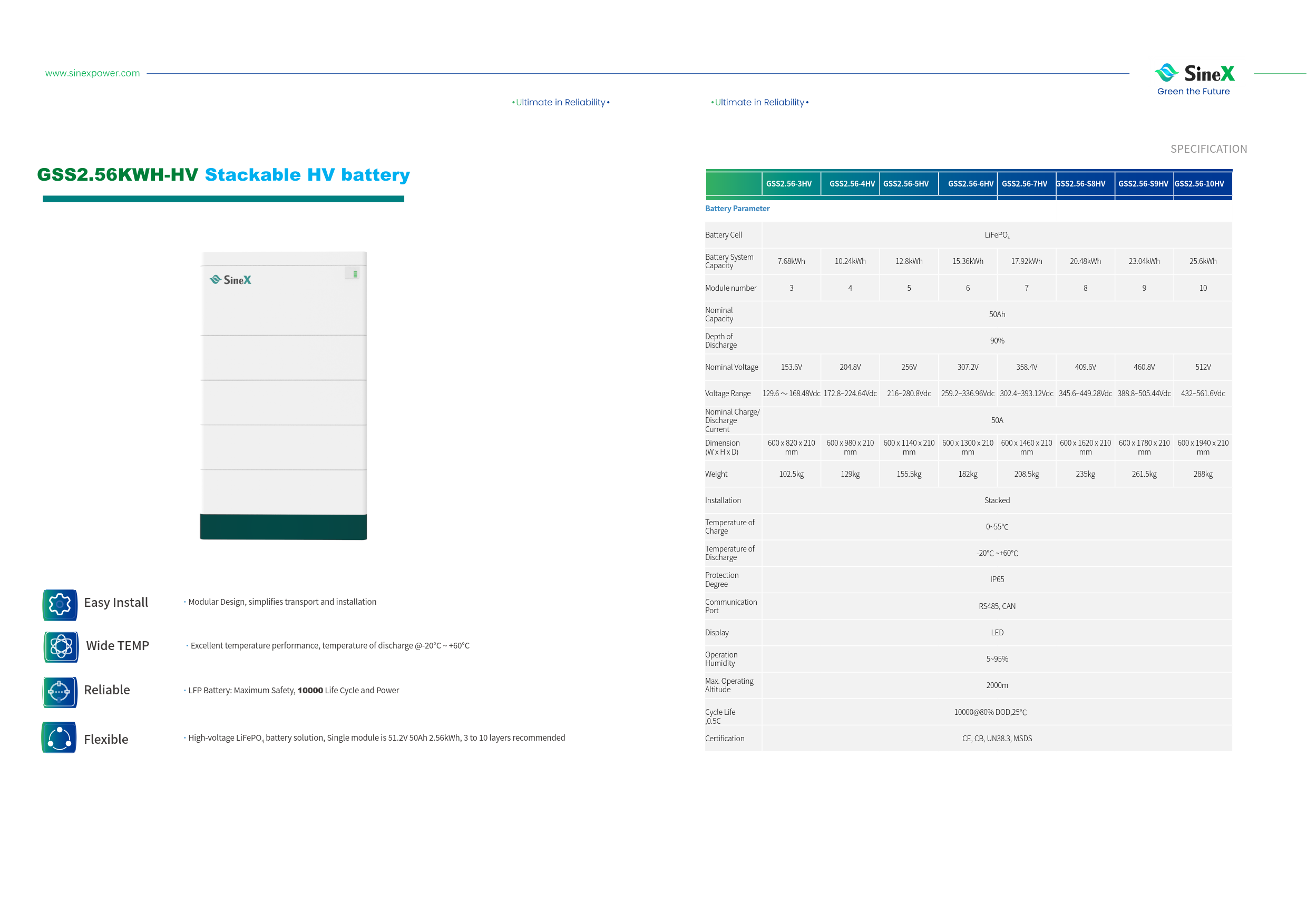The width and height of the screenshot is (1307, 924).
Task: Click the RS485, CAN communication port value
Action: coord(997,606)
